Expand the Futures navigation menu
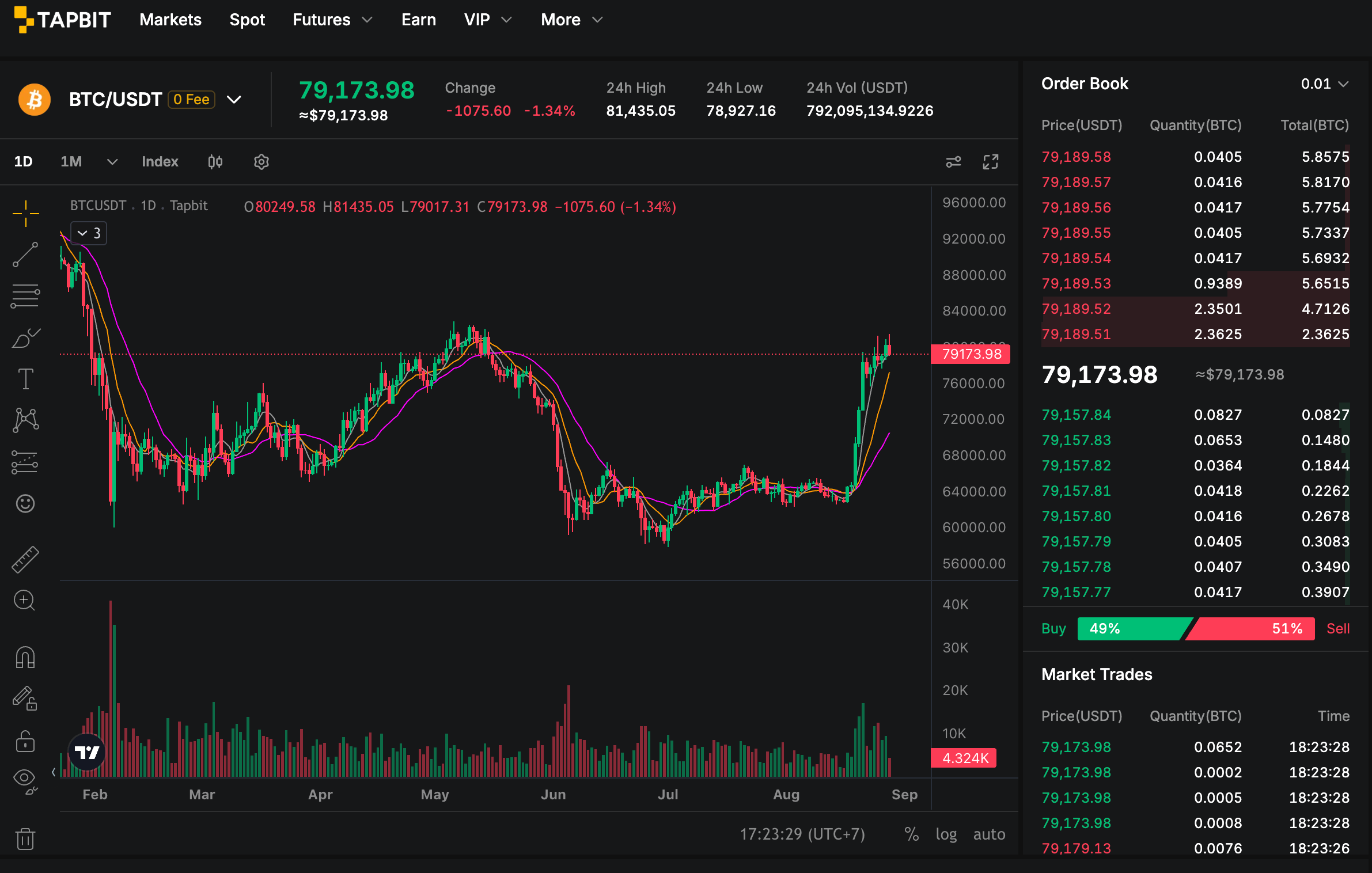 click(332, 20)
